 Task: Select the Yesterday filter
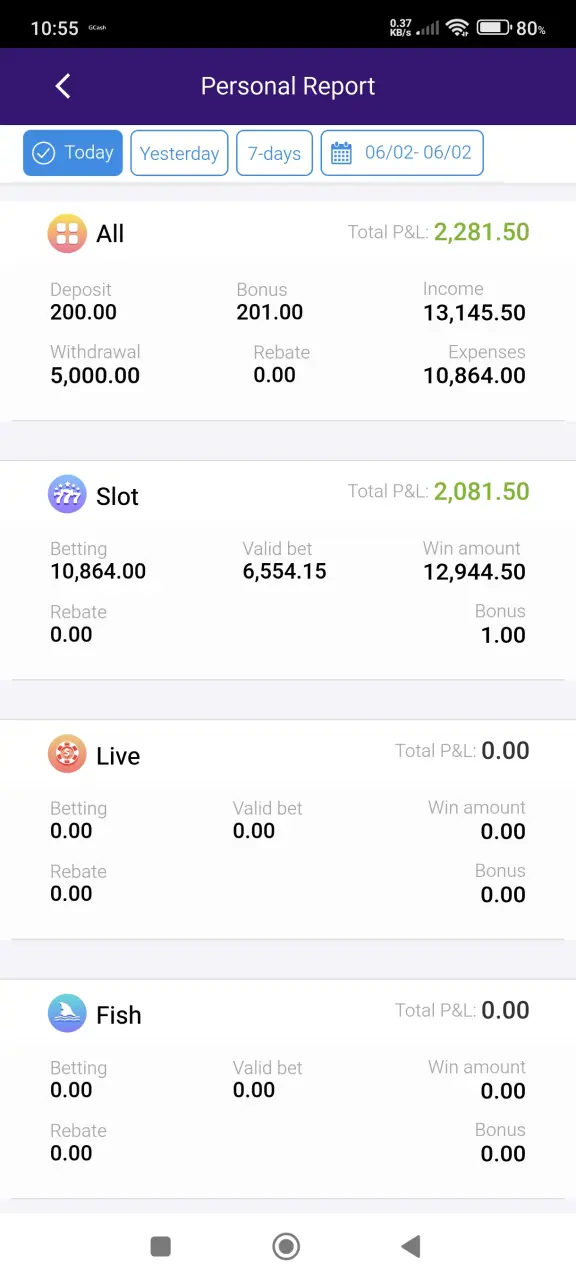(179, 153)
